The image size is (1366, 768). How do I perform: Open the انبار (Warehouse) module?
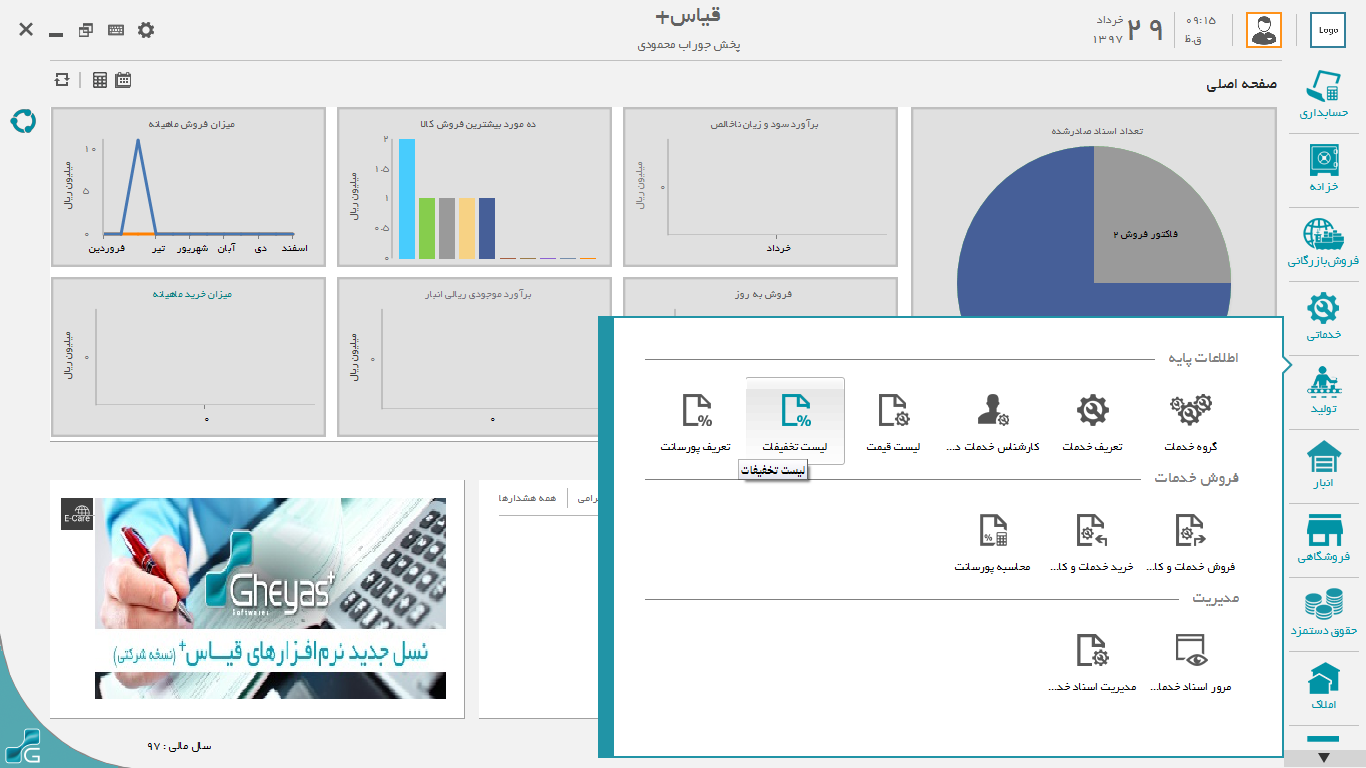(x=1323, y=466)
